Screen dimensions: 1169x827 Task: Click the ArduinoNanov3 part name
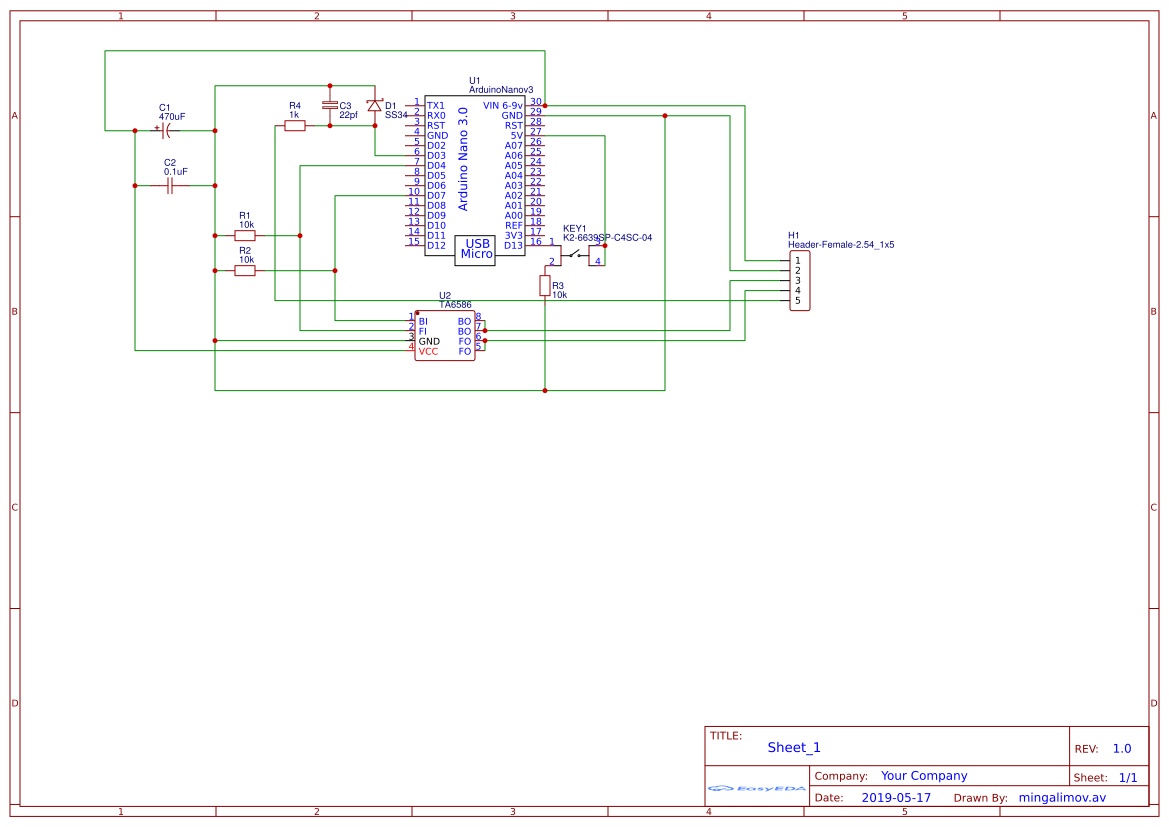[x=501, y=89]
